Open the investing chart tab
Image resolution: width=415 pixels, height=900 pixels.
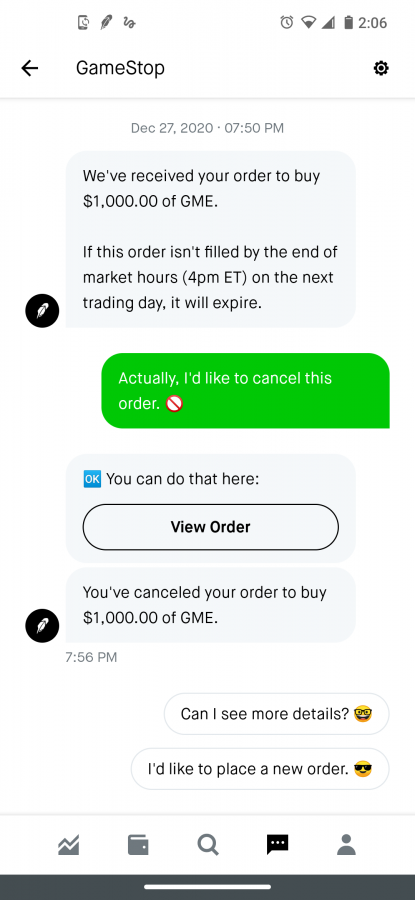68,845
